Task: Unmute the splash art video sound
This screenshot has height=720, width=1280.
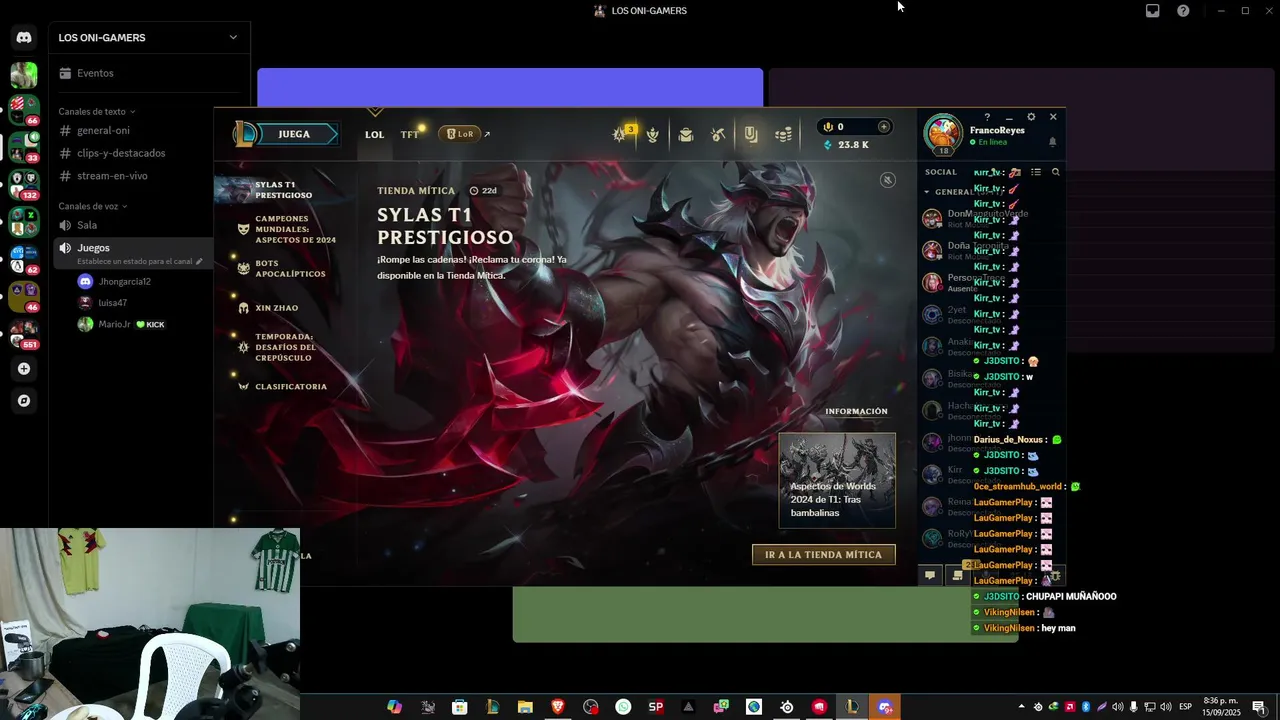Action: (x=887, y=180)
